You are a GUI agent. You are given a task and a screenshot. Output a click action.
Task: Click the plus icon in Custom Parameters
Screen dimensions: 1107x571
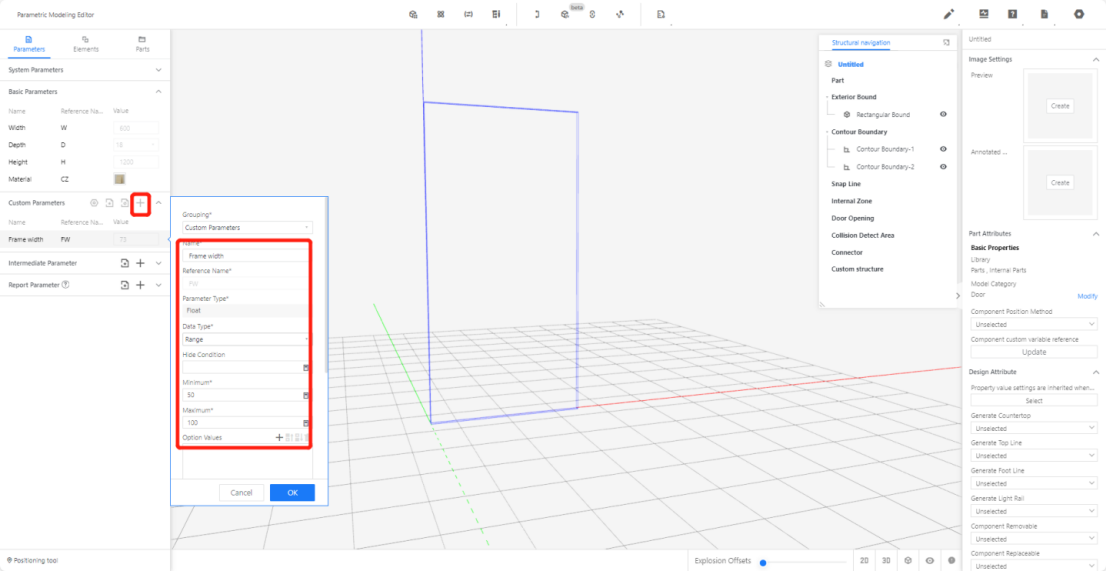pyautogui.click(x=141, y=203)
